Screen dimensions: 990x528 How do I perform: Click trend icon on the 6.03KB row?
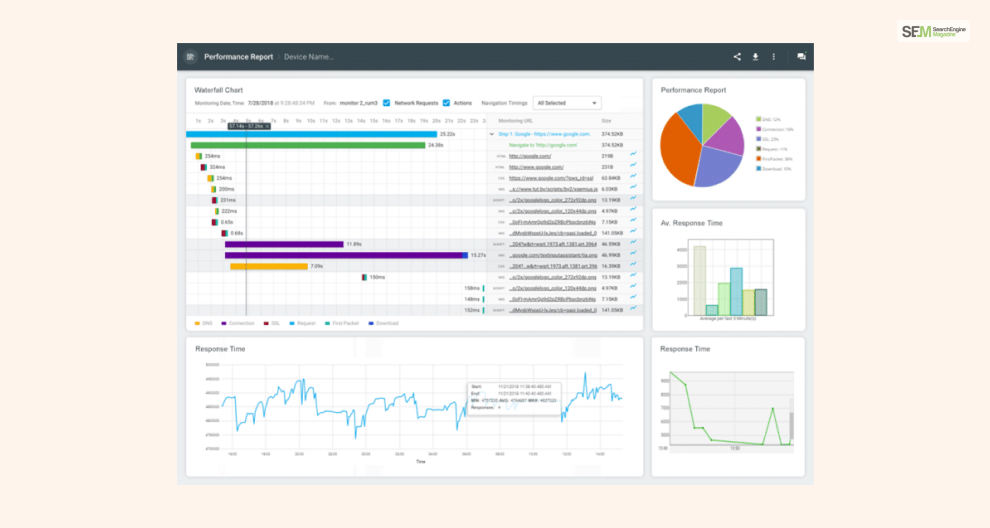tap(633, 187)
